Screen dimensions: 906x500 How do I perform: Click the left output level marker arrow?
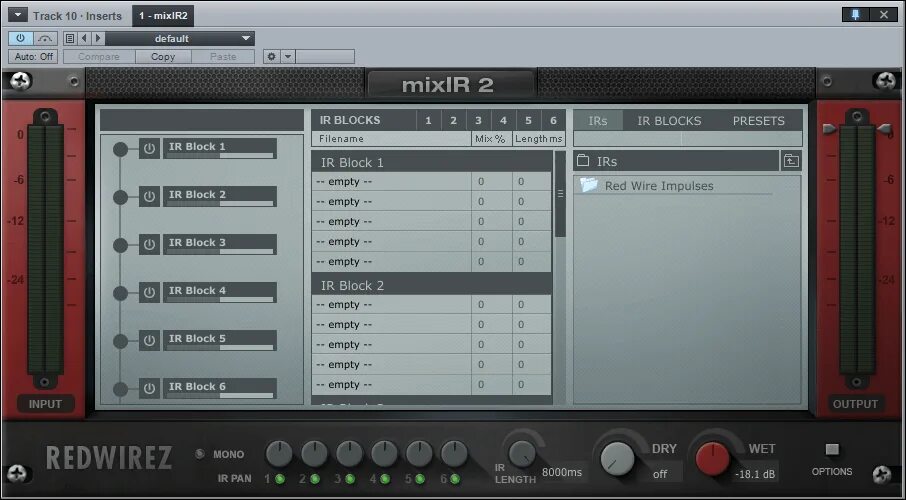tap(830, 129)
